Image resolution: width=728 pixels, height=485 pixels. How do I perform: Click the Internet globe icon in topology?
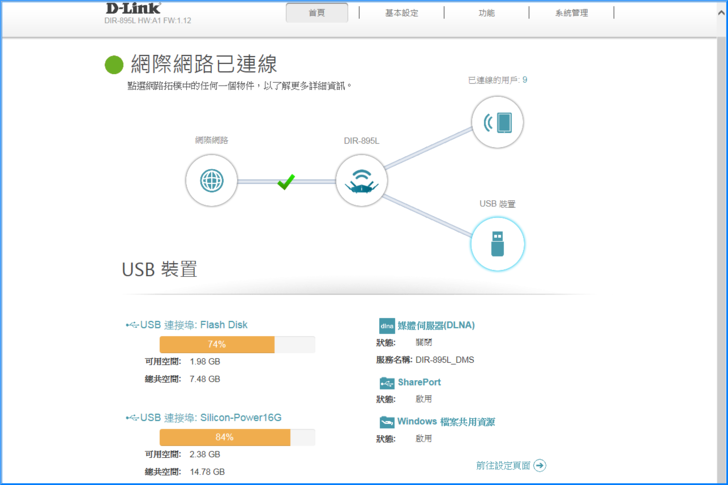coord(211,181)
